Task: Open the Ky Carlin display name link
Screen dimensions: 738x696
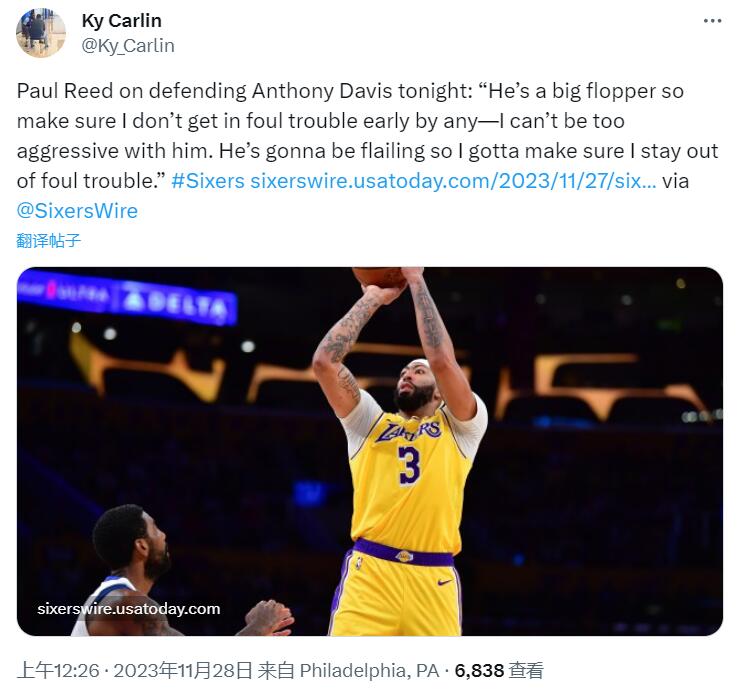Action: pos(121,21)
